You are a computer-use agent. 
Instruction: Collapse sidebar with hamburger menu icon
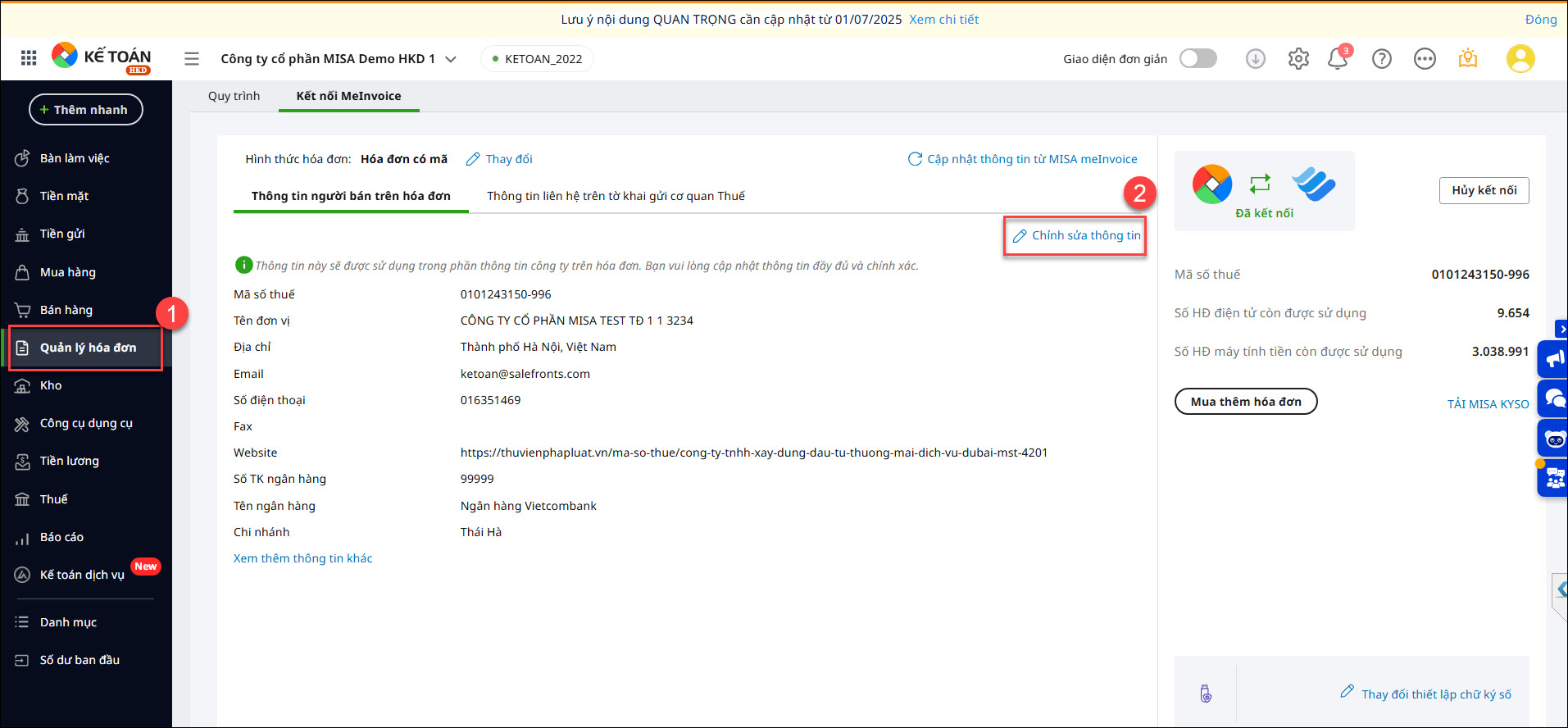pos(192,59)
